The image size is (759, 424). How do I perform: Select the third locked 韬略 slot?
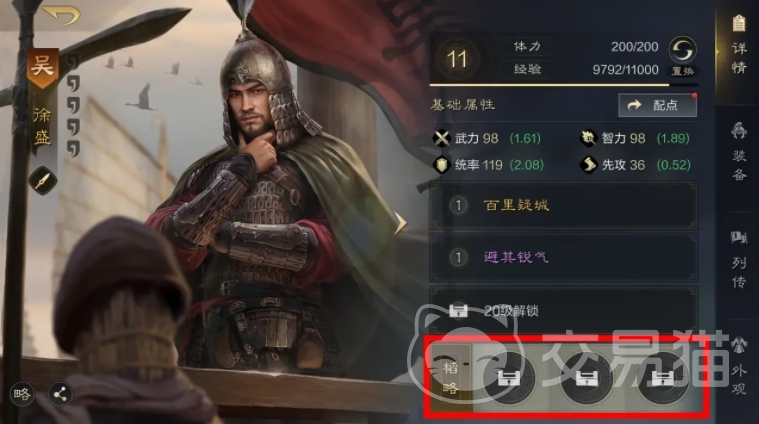[661, 378]
